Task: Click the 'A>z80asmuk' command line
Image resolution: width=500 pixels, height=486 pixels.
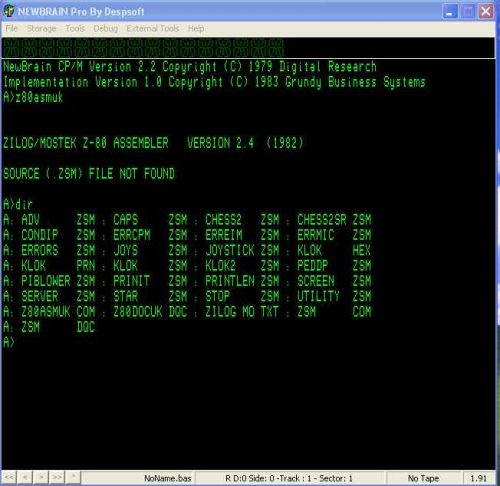Action: pos(33,97)
